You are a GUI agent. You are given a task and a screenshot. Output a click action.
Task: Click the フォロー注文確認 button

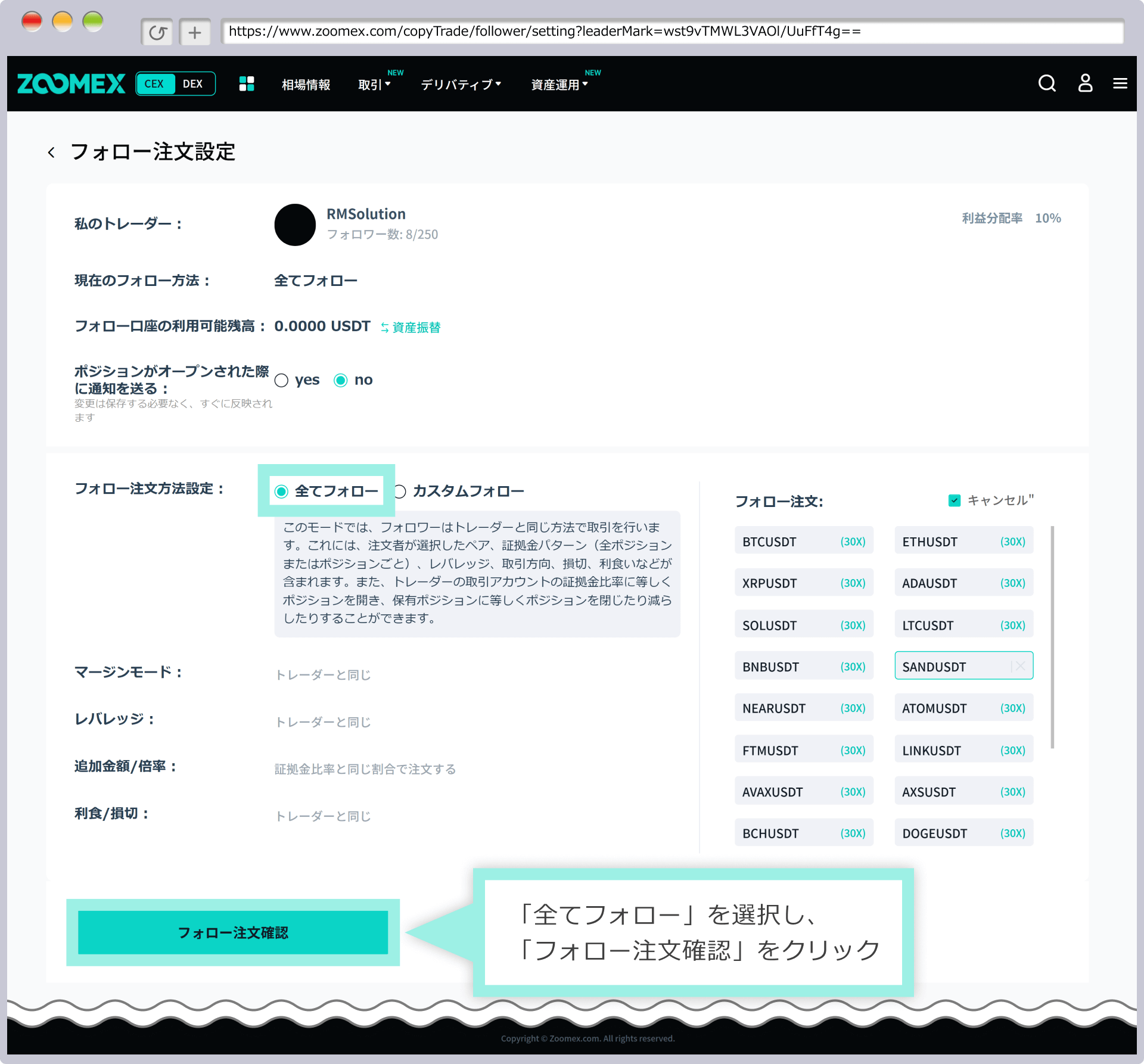tap(233, 932)
